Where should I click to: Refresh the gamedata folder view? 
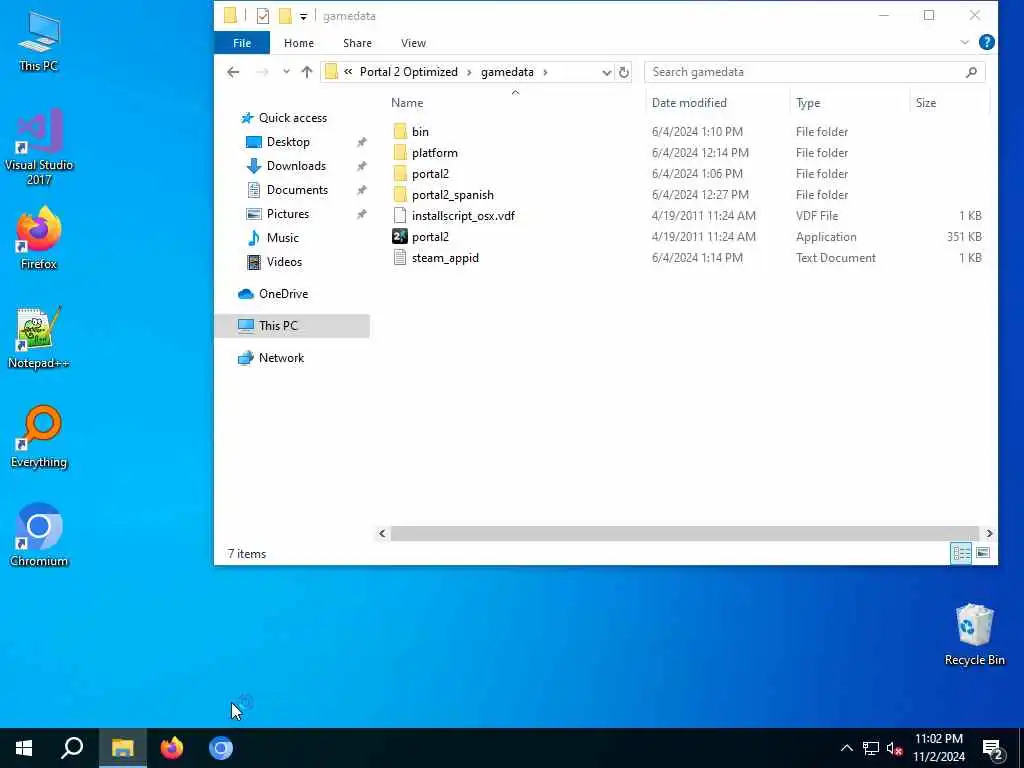coord(624,72)
